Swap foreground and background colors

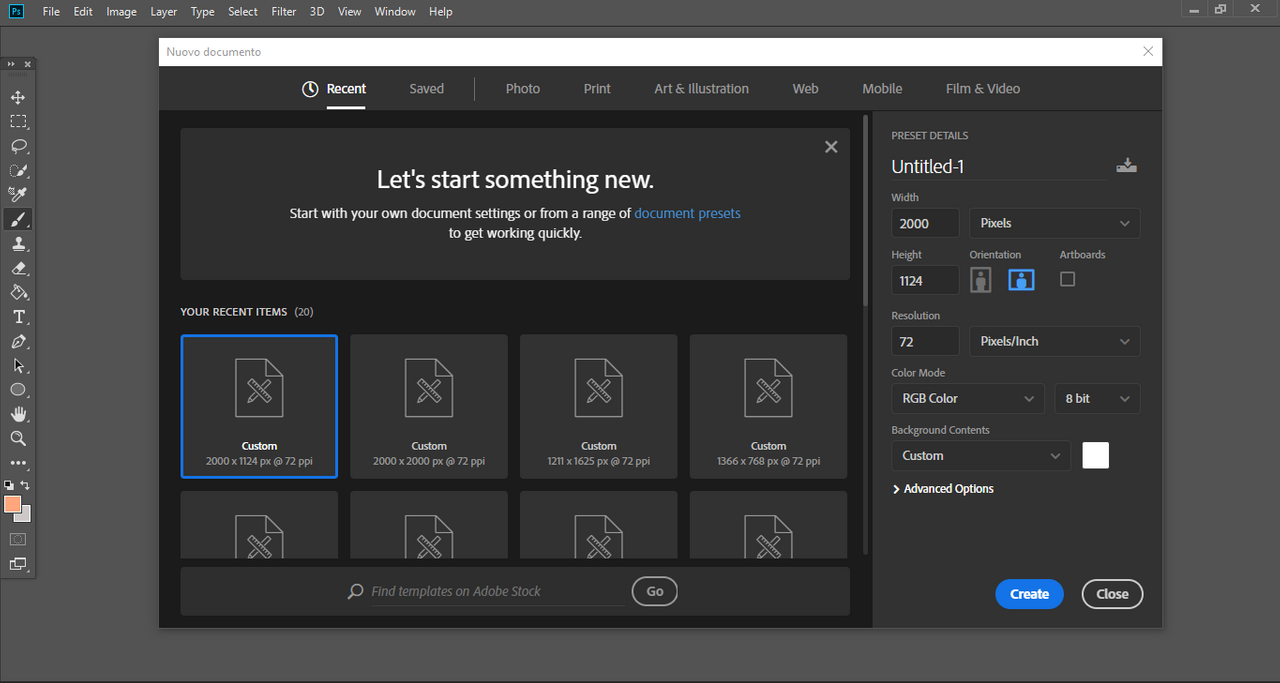click(25, 485)
